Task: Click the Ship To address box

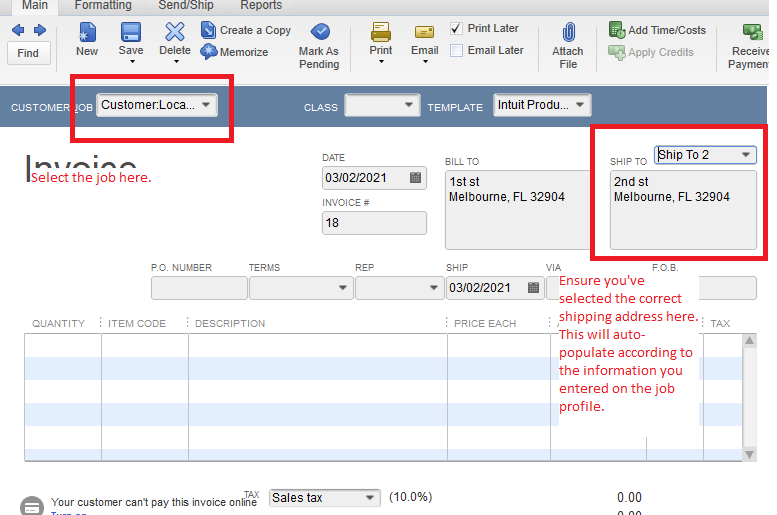Action: click(x=683, y=210)
